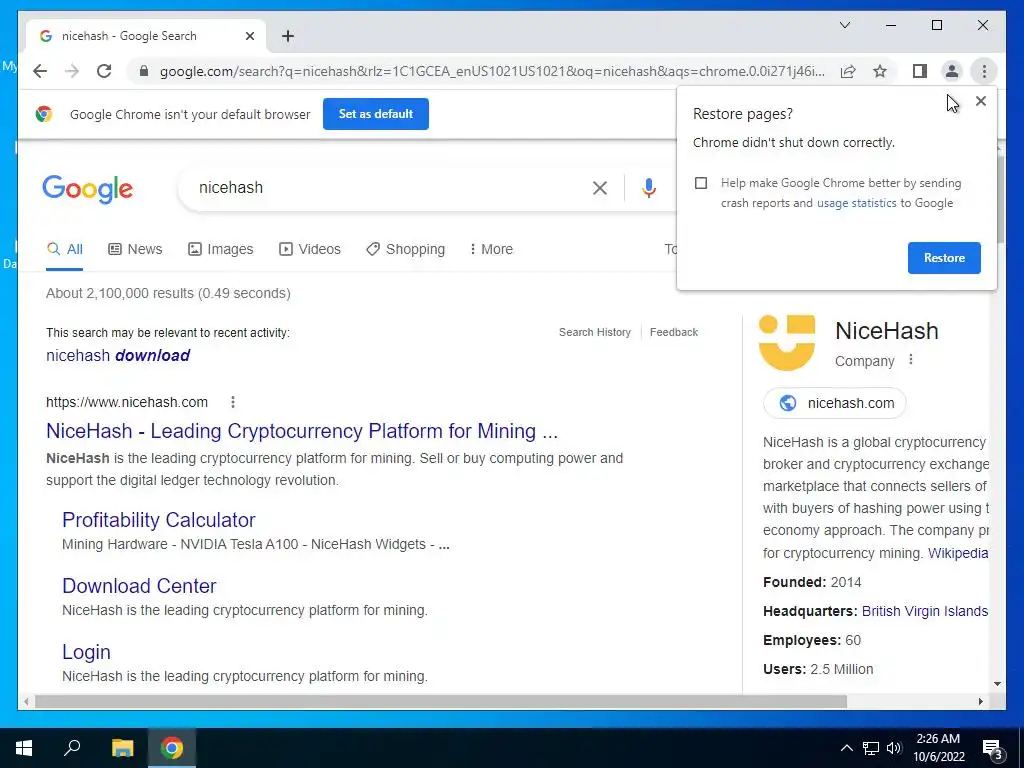Image resolution: width=1024 pixels, height=768 pixels.
Task: Open Chrome side panel
Action: 920,71
